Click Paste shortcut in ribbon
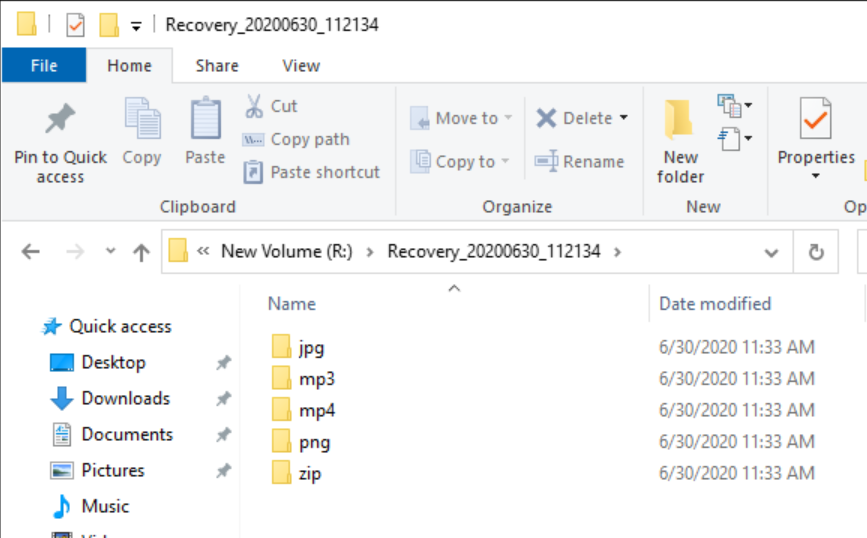Image resolution: width=867 pixels, height=538 pixels. tap(312, 172)
